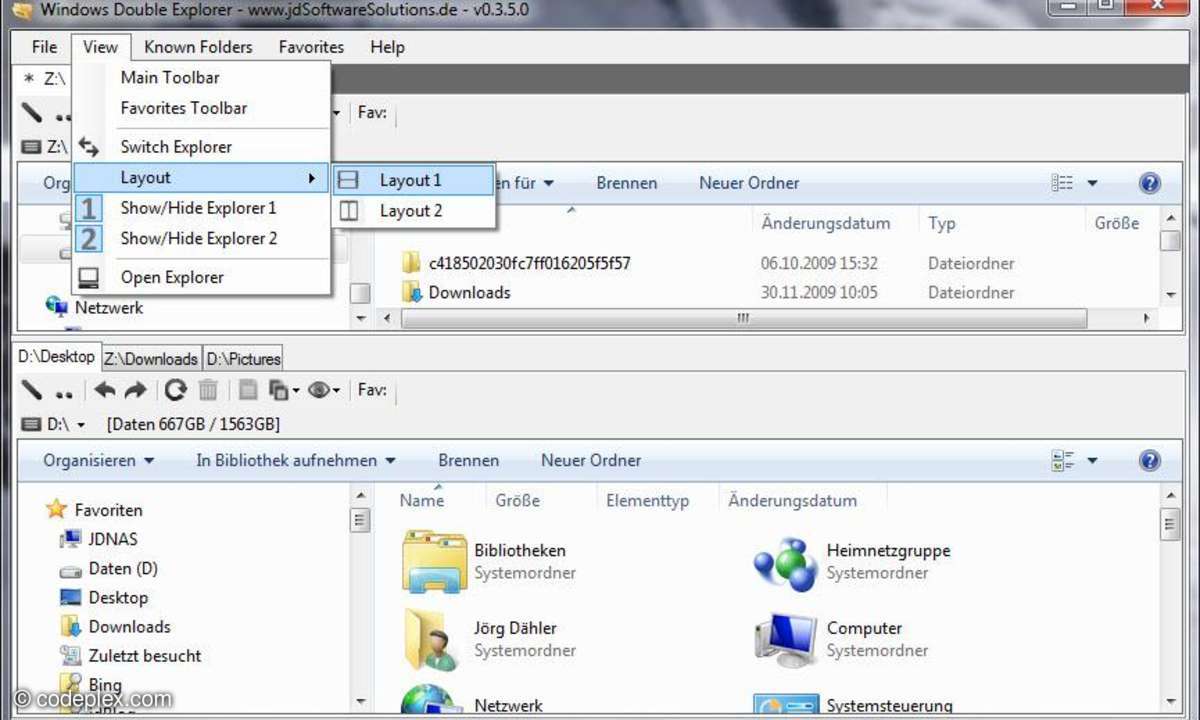This screenshot has width=1200, height=720.
Task: Sort by Größe column in lower explorer
Action: [x=517, y=501]
